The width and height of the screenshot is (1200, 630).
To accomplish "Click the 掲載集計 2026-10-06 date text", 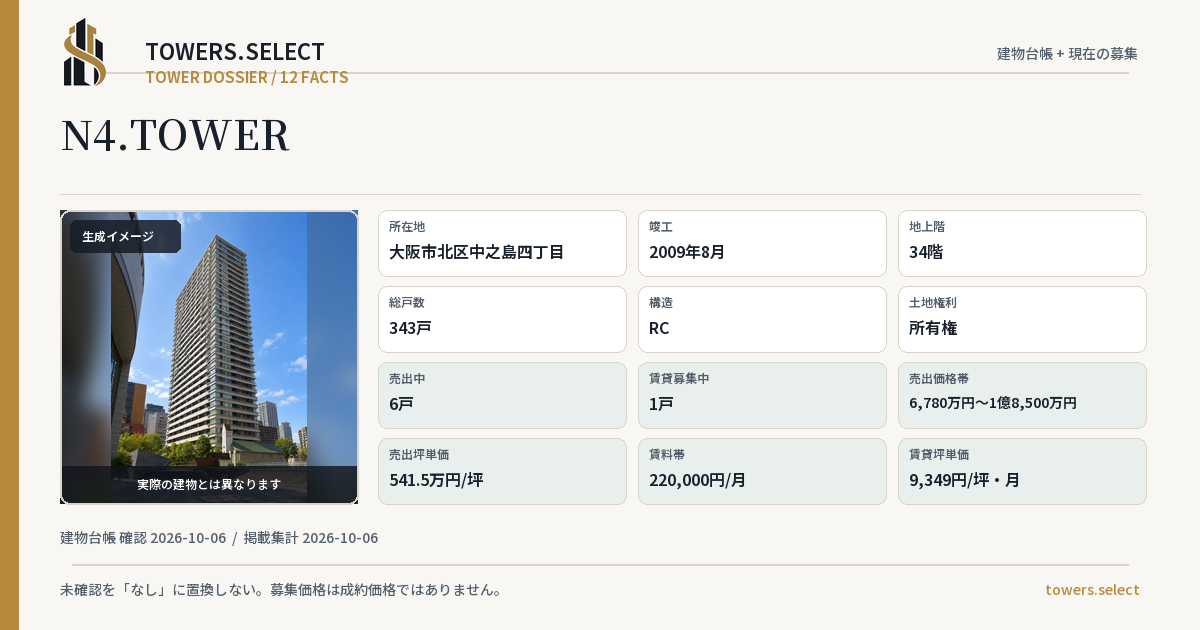I will click(x=311, y=538).
